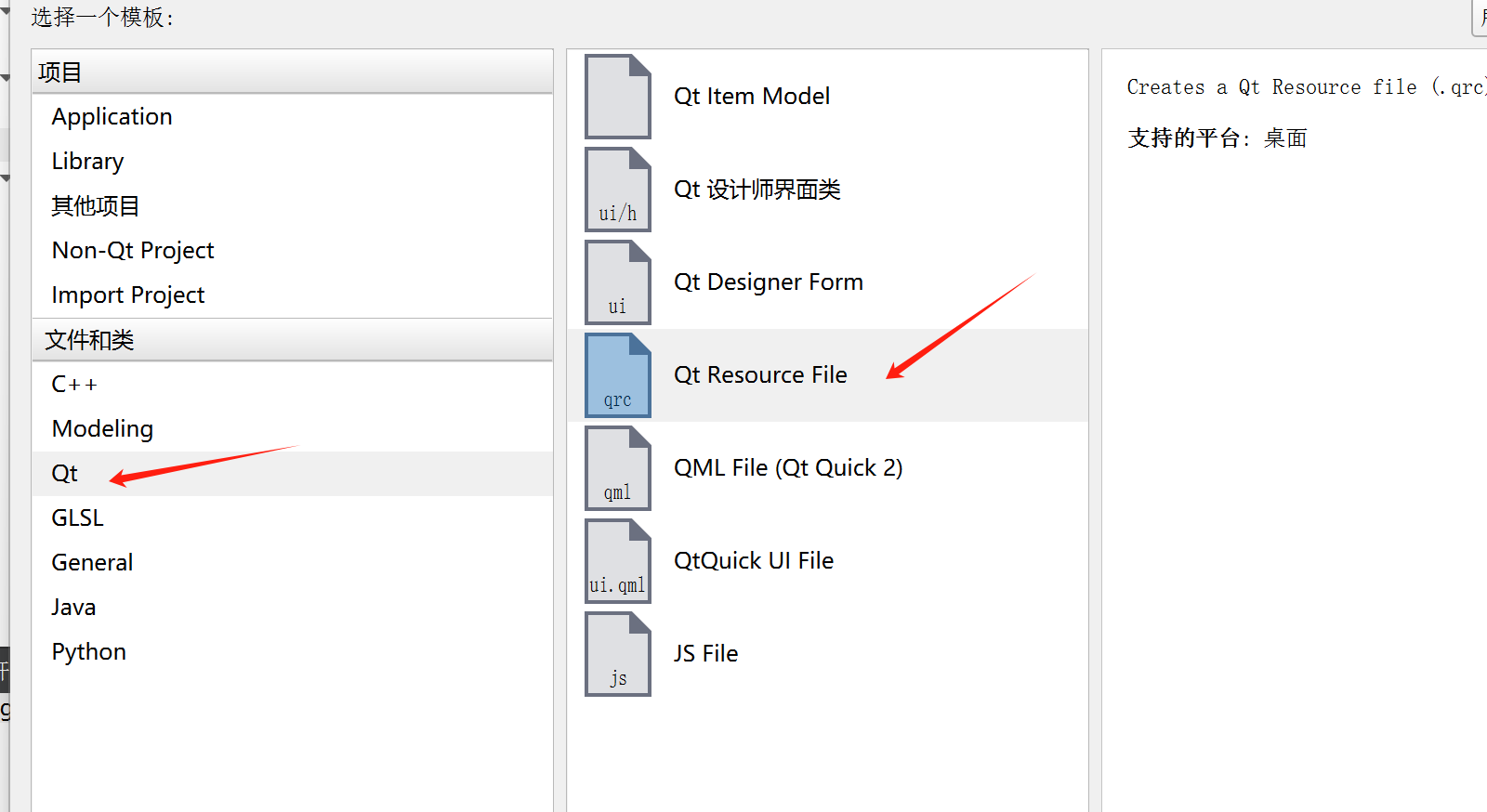This screenshot has height=812, width=1487.
Task: Choose the JS File template
Action: (x=827, y=654)
